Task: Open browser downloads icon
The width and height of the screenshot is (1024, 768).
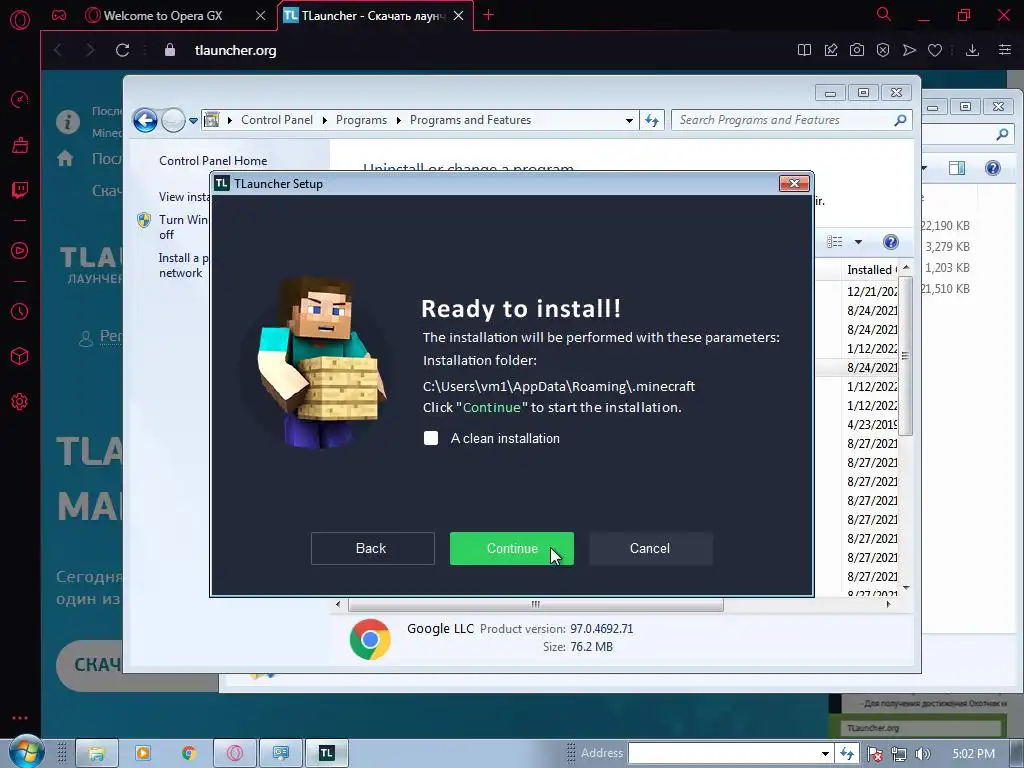Action: click(x=972, y=50)
